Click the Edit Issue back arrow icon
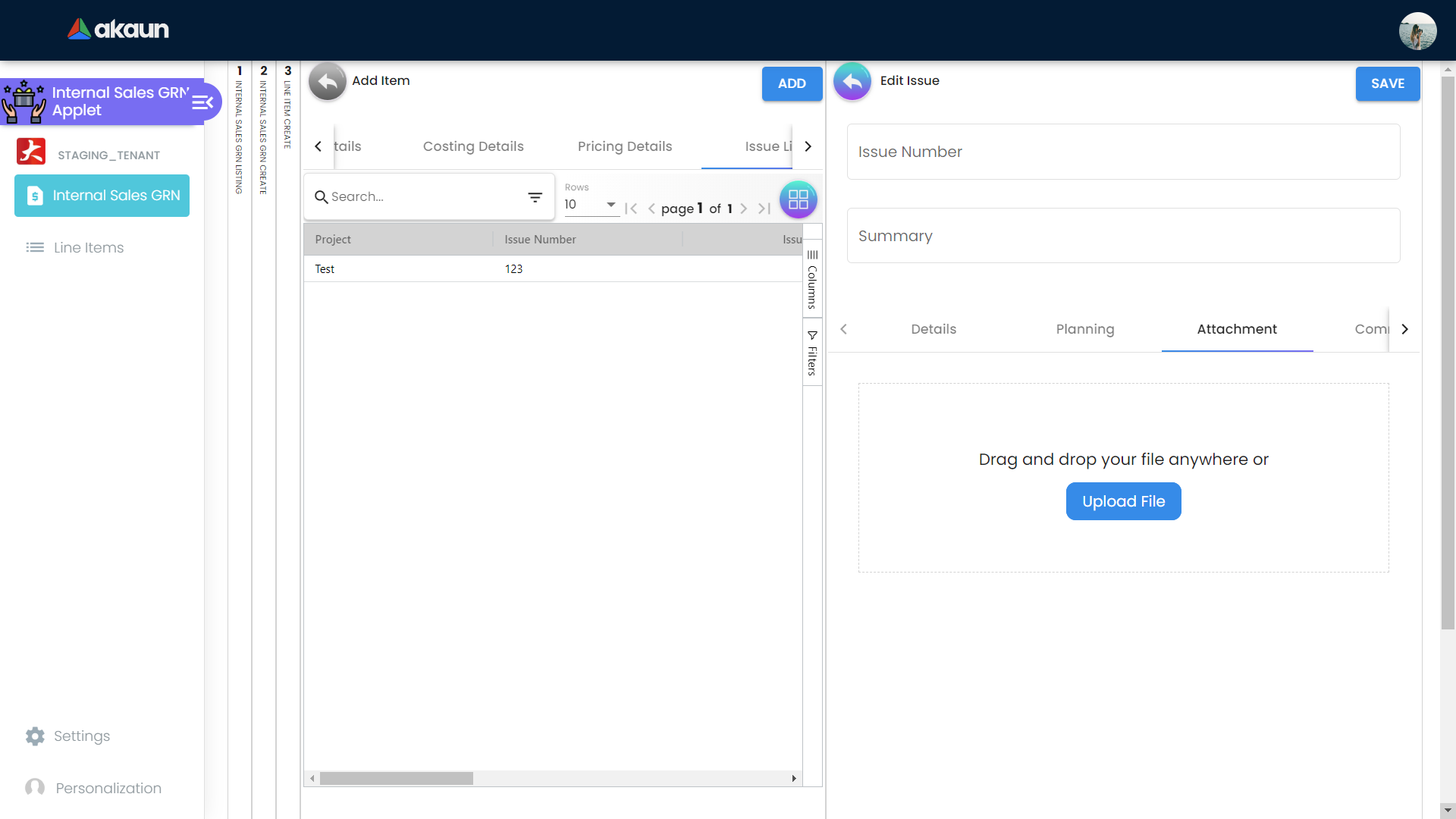 [x=852, y=81]
